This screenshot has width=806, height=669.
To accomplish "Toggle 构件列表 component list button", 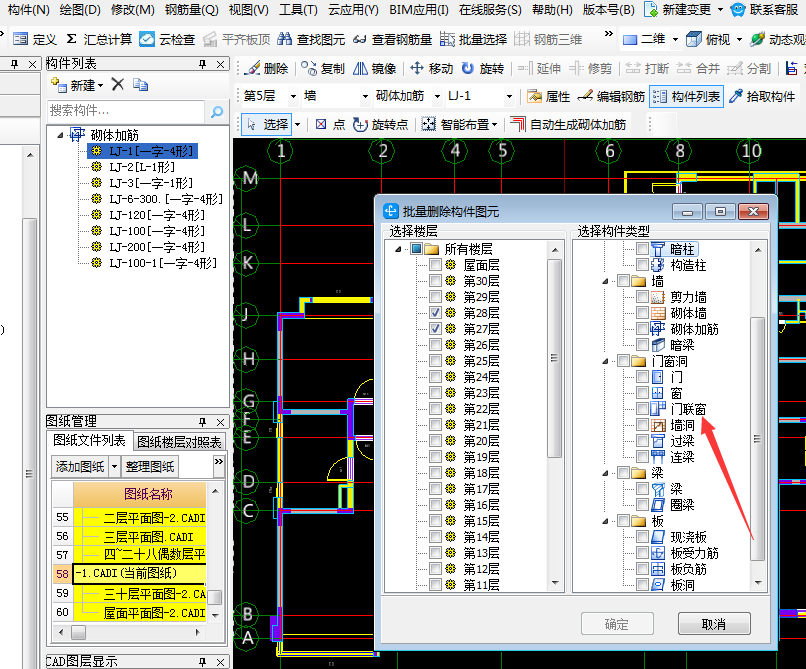I will (687, 96).
